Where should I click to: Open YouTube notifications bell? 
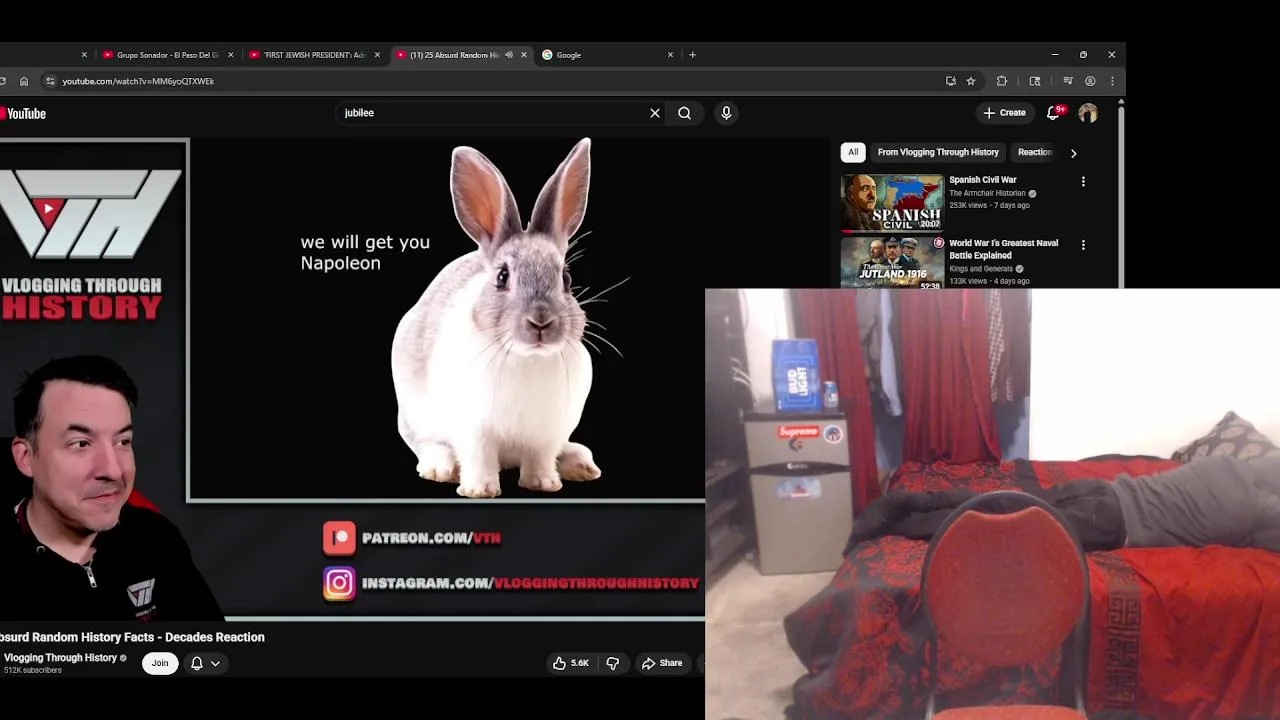coord(1053,113)
